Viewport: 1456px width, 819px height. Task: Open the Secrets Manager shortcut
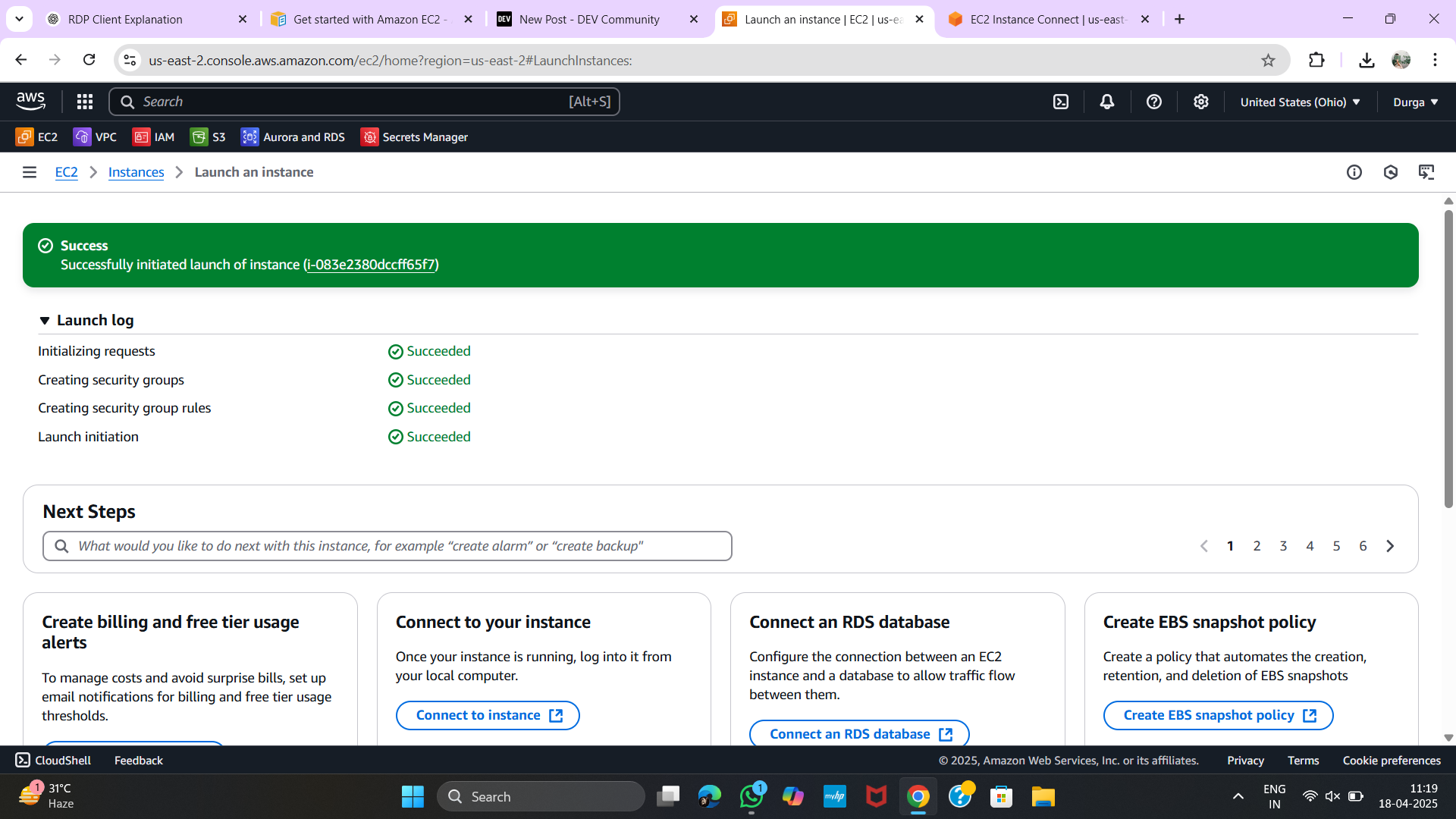(414, 136)
